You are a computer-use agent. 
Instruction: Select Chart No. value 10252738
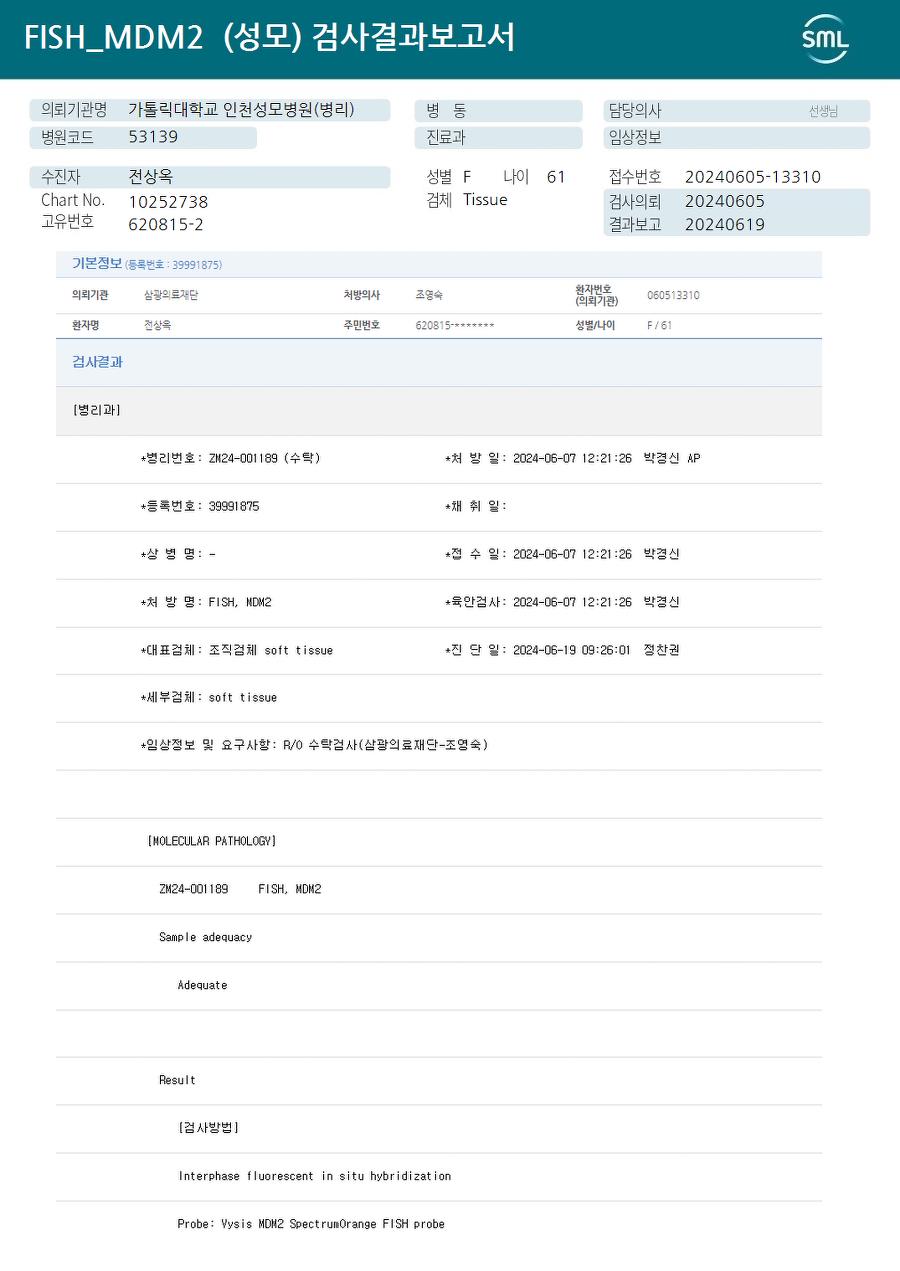pyautogui.click(x=168, y=202)
